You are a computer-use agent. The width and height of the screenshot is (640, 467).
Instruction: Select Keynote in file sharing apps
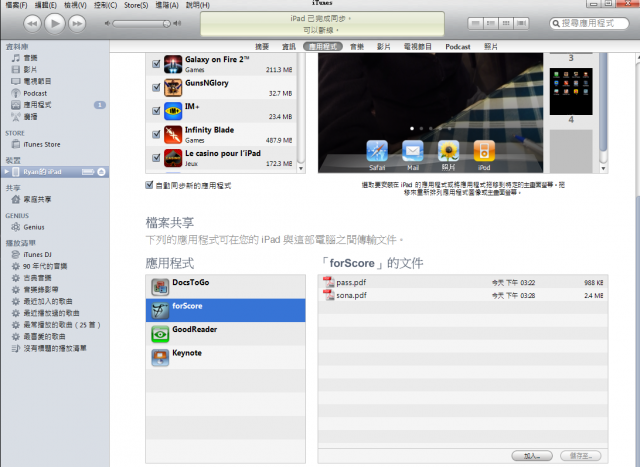coord(225,357)
